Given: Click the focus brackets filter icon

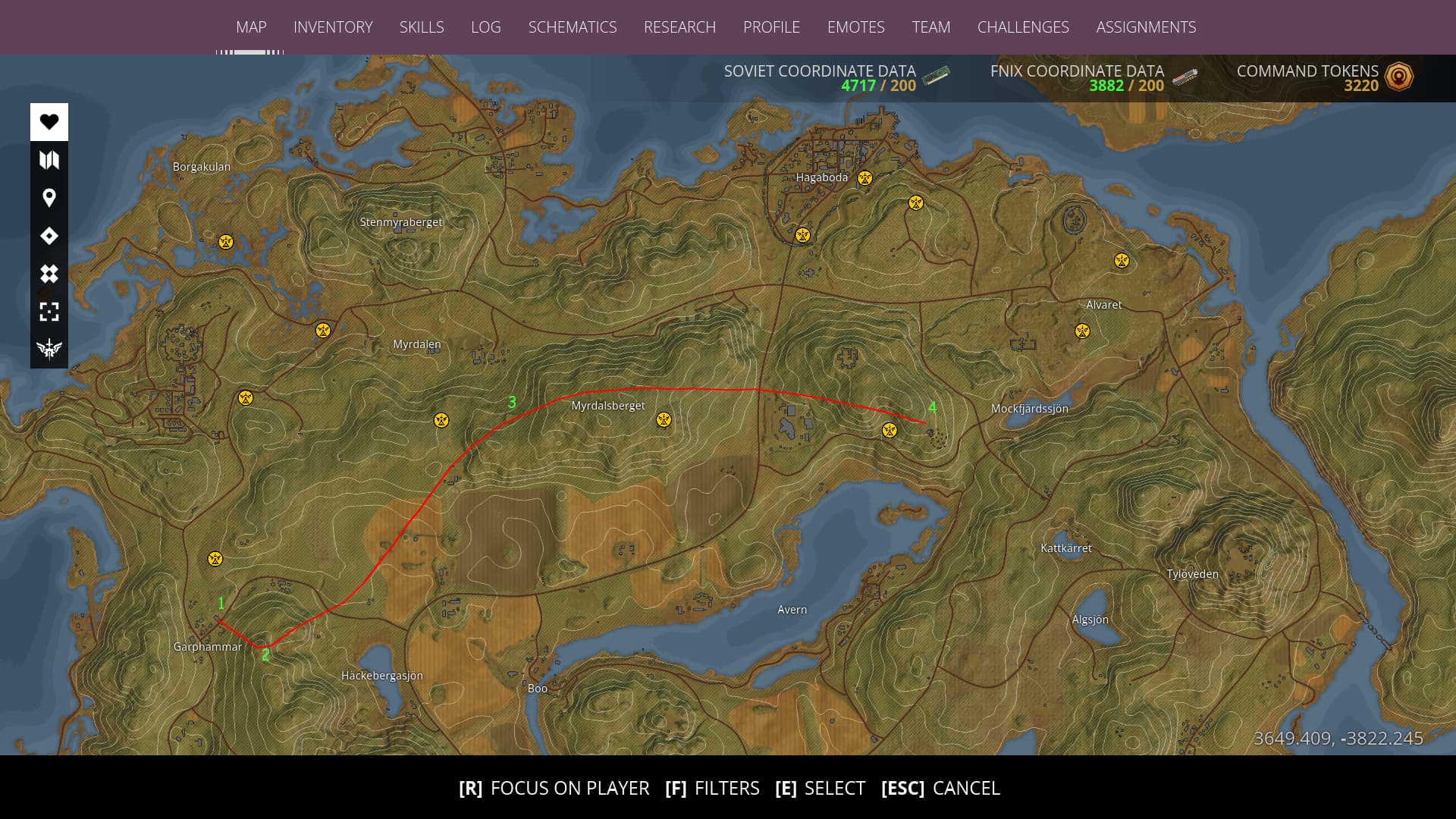Looking at the screenshot, I should coord(49,312).
